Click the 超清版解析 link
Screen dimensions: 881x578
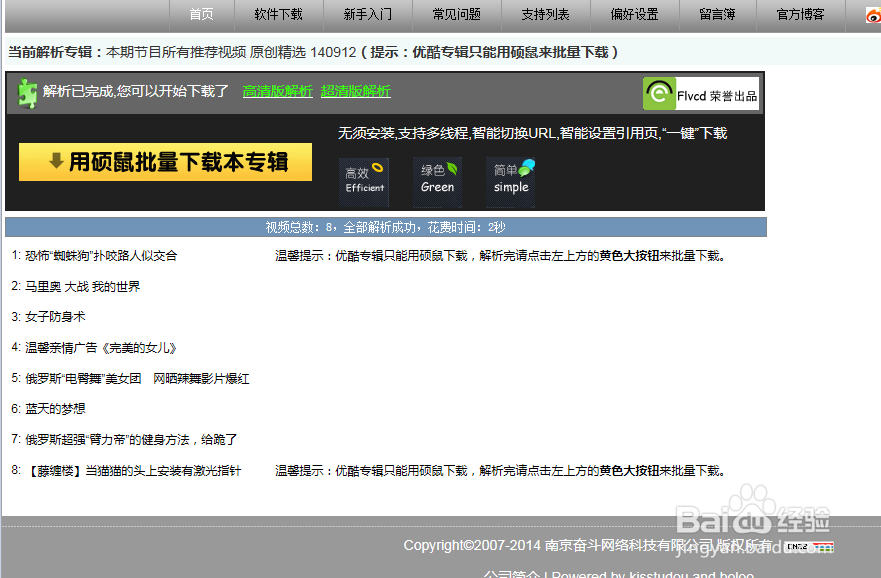tap(356, 91)
